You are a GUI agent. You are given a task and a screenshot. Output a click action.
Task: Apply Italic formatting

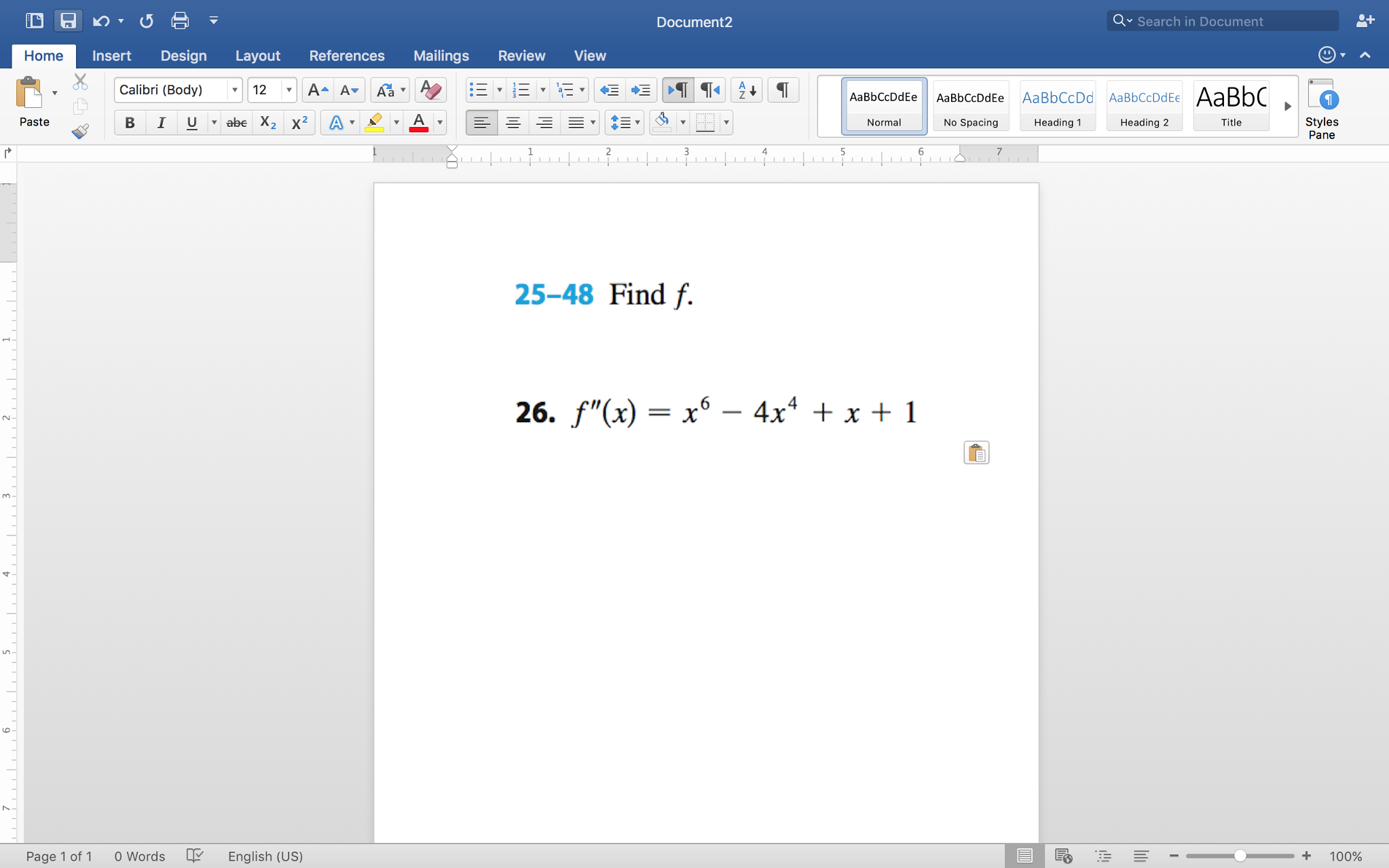tap(161, 122)
